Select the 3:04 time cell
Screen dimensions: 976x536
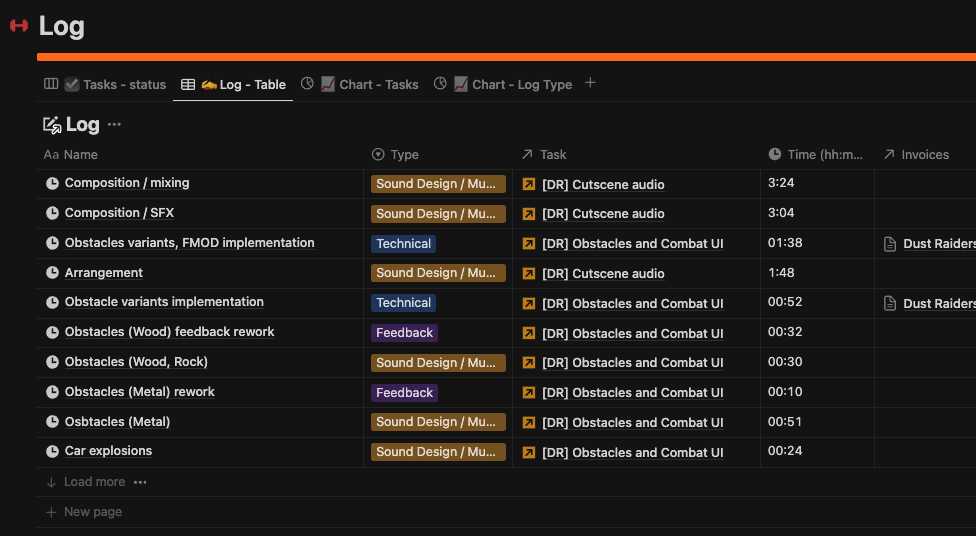click(x=817, y=214)
